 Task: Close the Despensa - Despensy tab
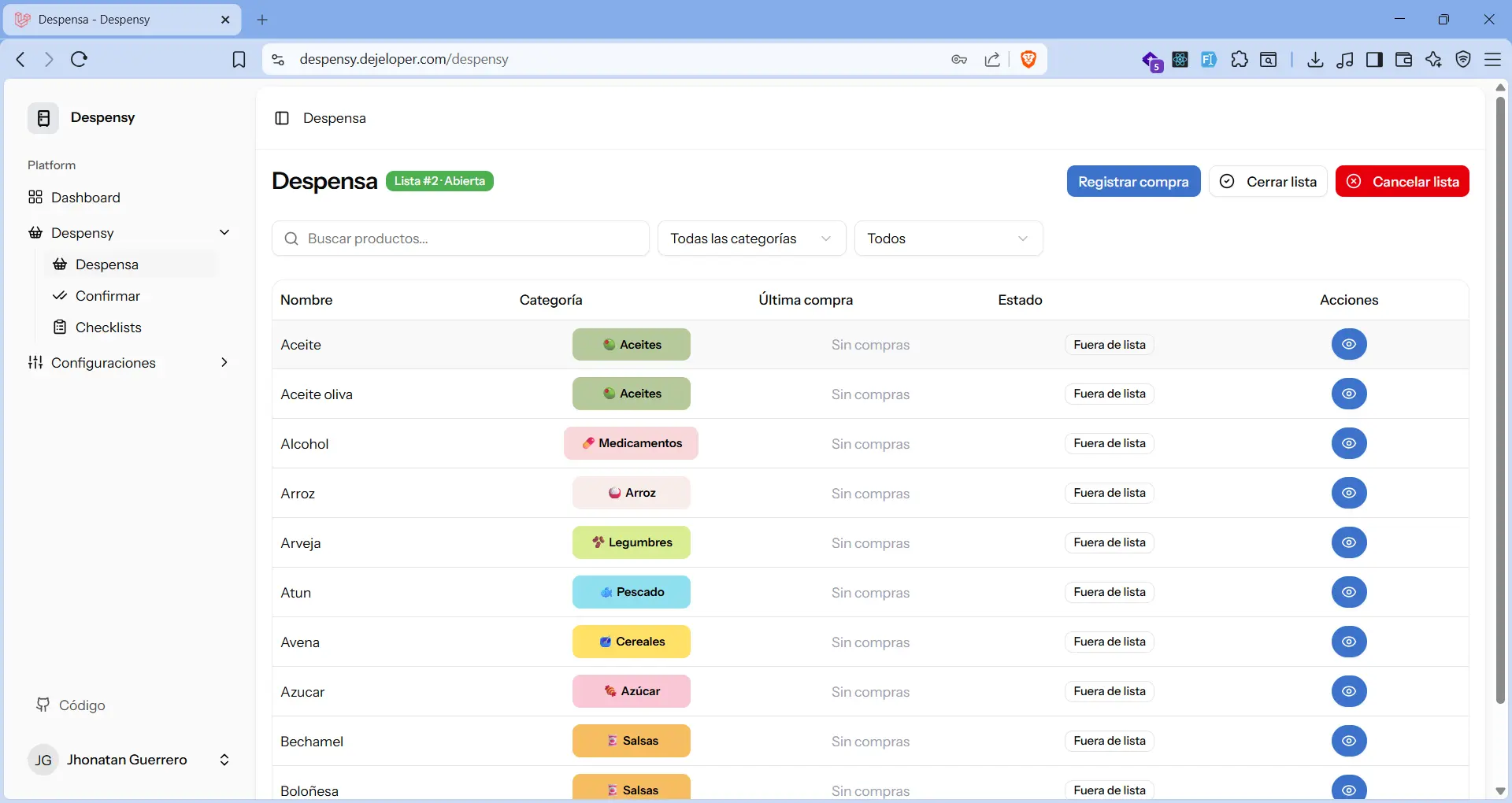tap(225, 20)
